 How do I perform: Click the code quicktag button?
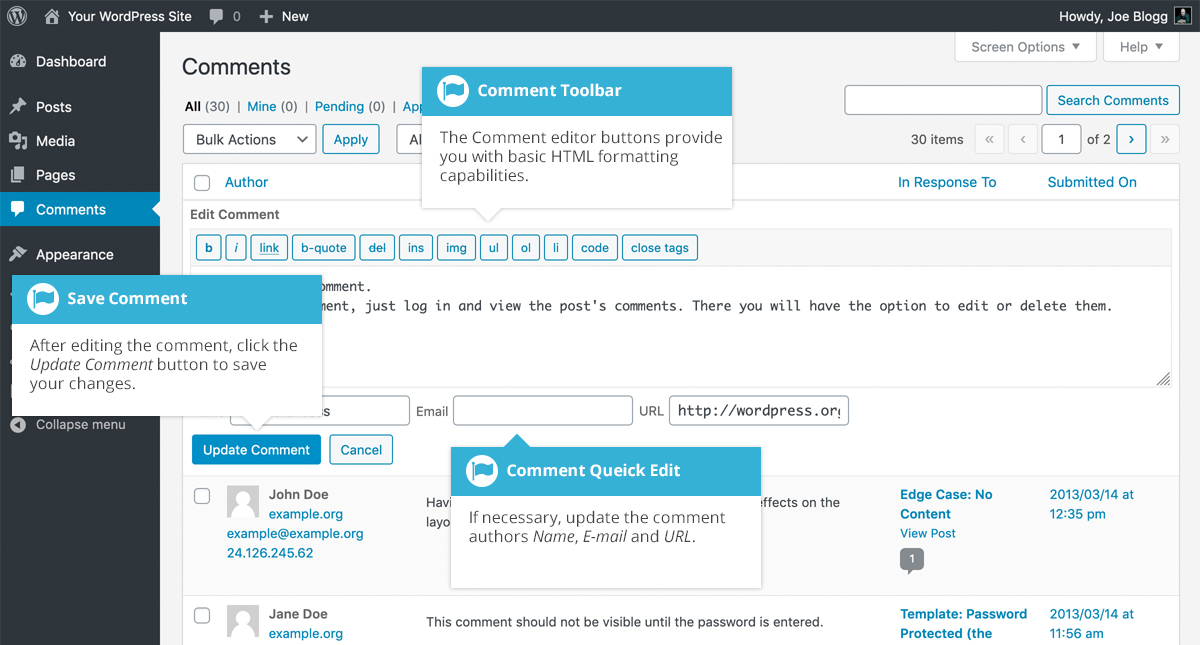point(595,248)
